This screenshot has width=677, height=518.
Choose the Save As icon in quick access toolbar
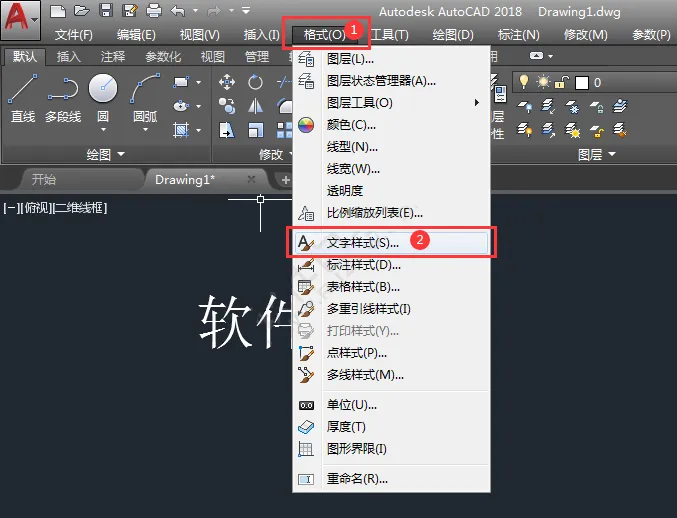[130, 10]
